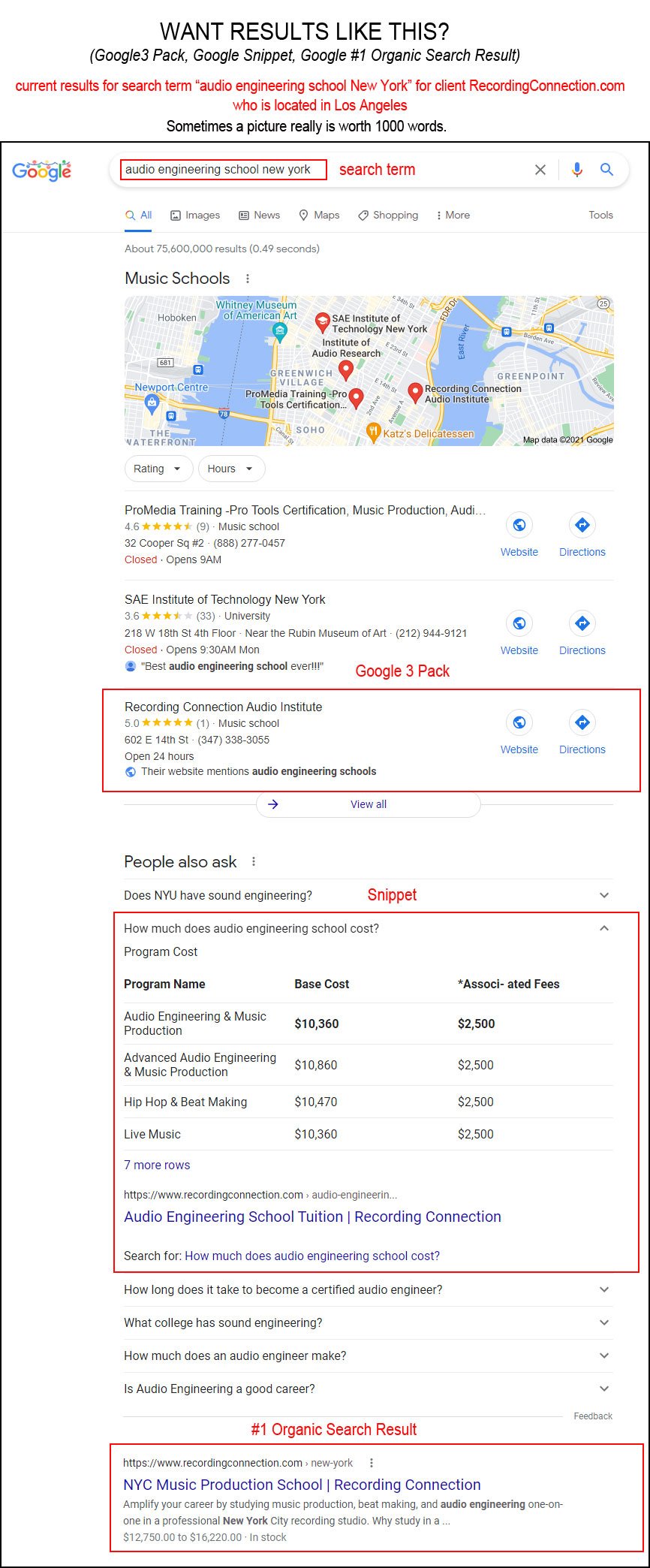Click the Feedback link
Image resolution: width=650 pixels, height=1568 pixels.
pyautogui.click(x=593, y=1416)
